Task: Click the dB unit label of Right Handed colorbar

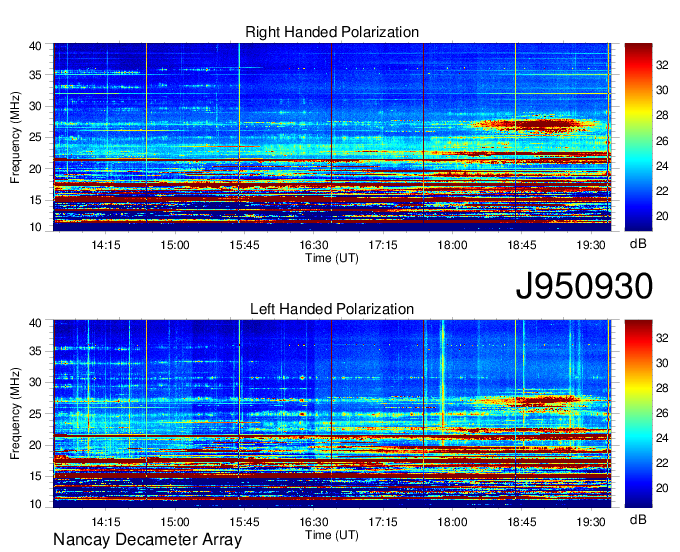Action: 638,244
